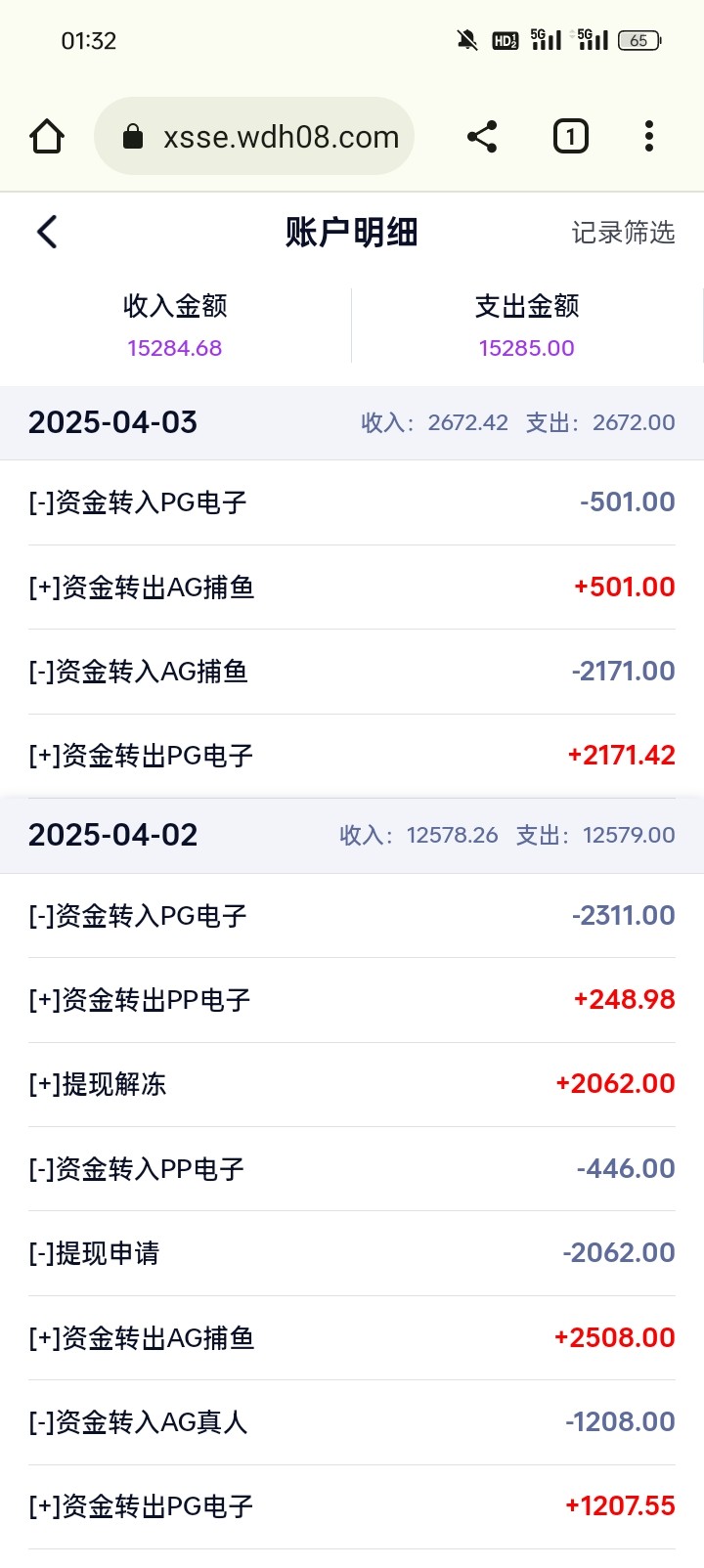Select the -2171.00 资金转入AG捕鱼 entry
704x1568 pixels.
click(x=352, y=672)
